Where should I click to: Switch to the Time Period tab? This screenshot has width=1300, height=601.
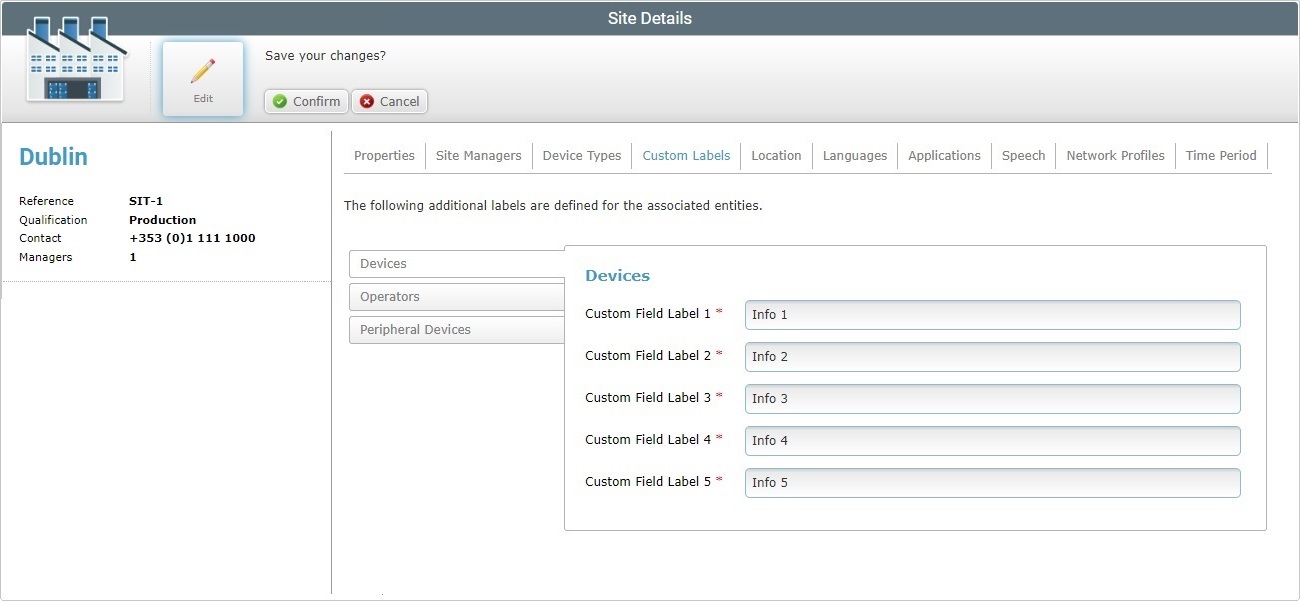tap(1220, 156)
